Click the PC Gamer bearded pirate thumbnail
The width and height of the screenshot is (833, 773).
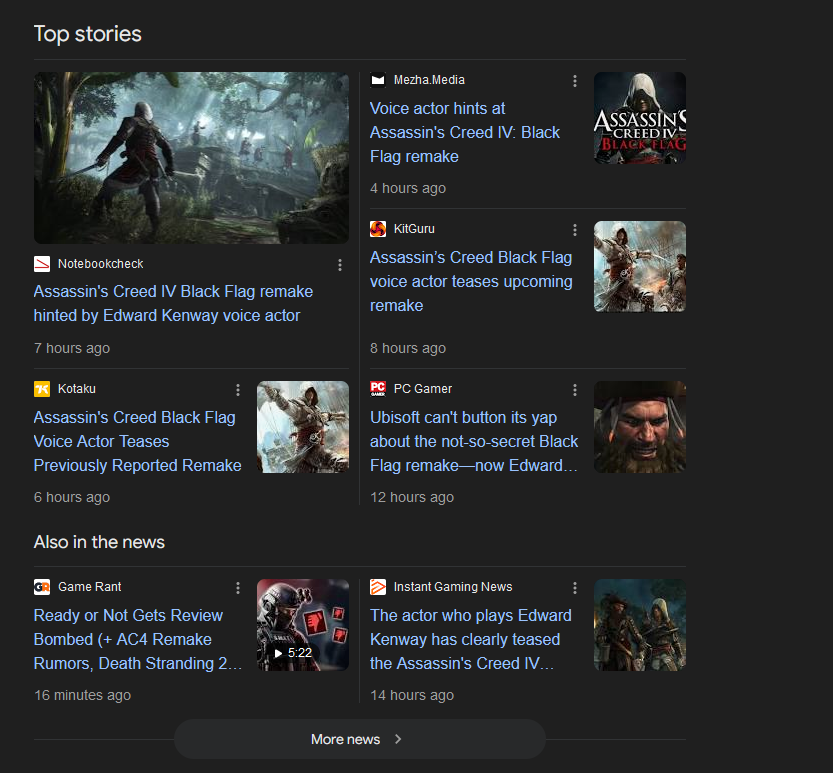click(640, 427)
